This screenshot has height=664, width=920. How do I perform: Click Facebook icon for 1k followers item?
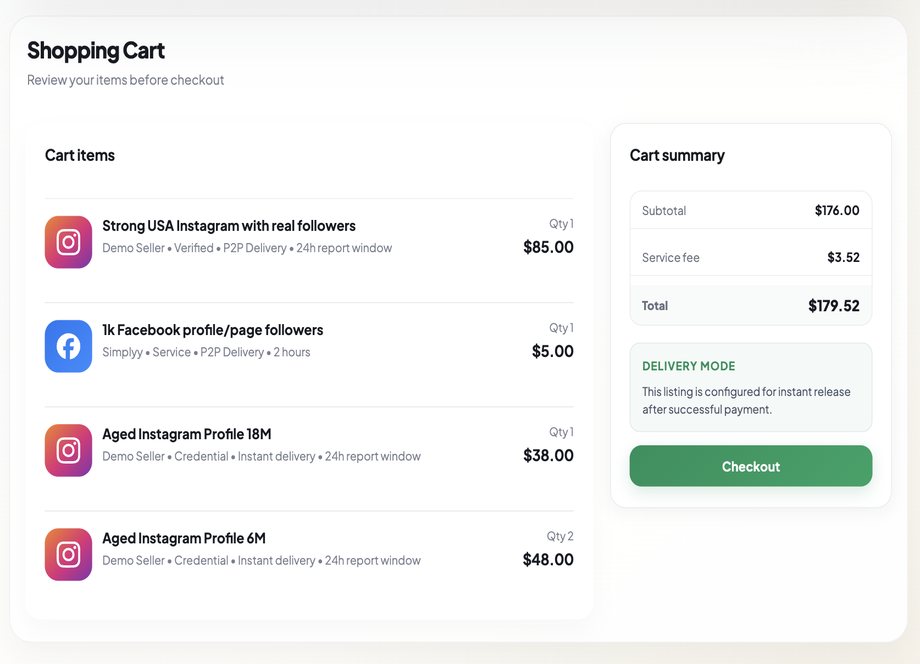68,346
